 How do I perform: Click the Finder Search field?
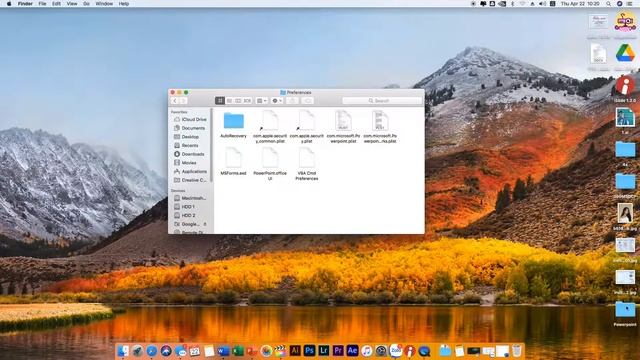pos(382,101)
